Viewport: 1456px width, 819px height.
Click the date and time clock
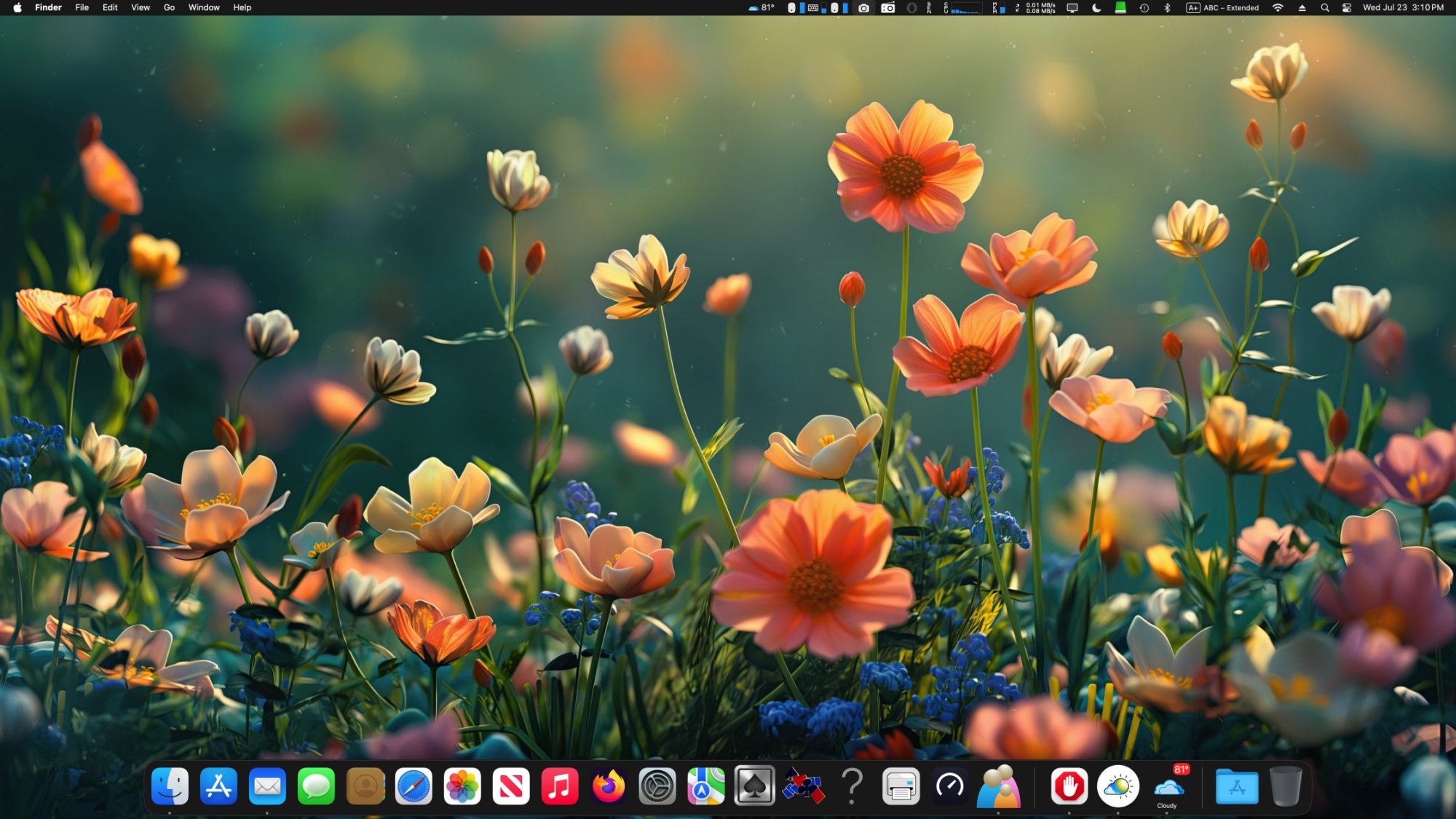[1403, 7]
